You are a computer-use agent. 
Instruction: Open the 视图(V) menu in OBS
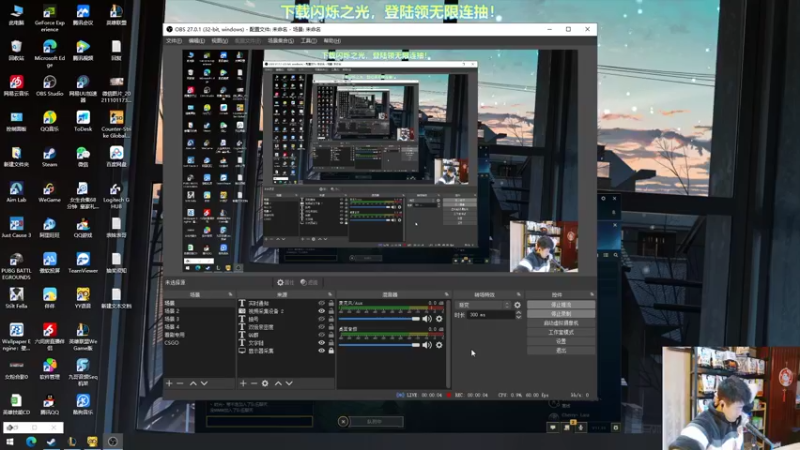click(x=219, y=41)
